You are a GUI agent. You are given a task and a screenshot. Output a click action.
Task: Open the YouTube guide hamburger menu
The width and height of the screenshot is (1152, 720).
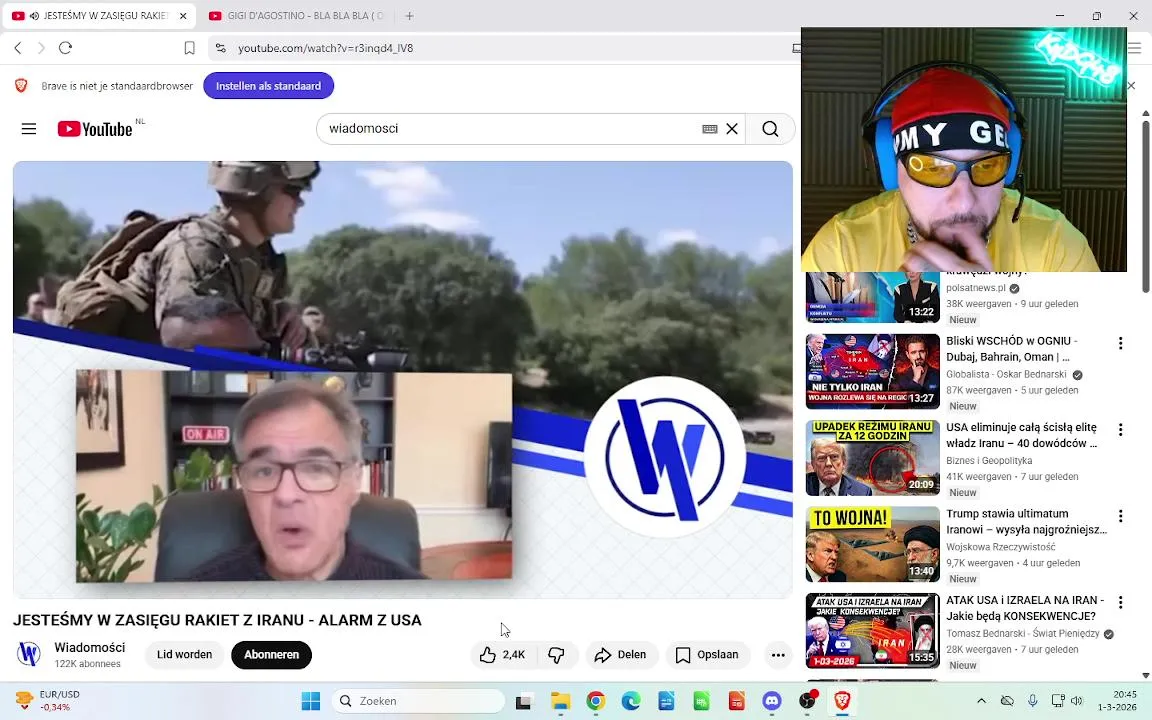point(29,129)
